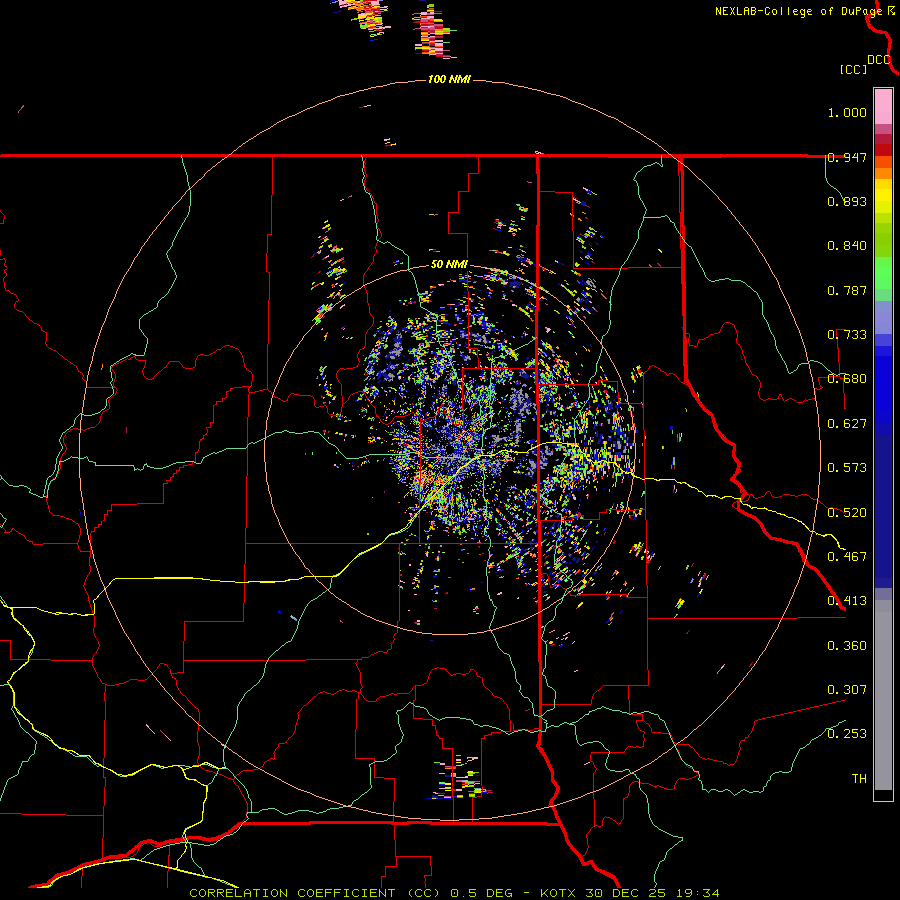
Task: Select the 0.627 scale value
Action: (x=847, y=424)
